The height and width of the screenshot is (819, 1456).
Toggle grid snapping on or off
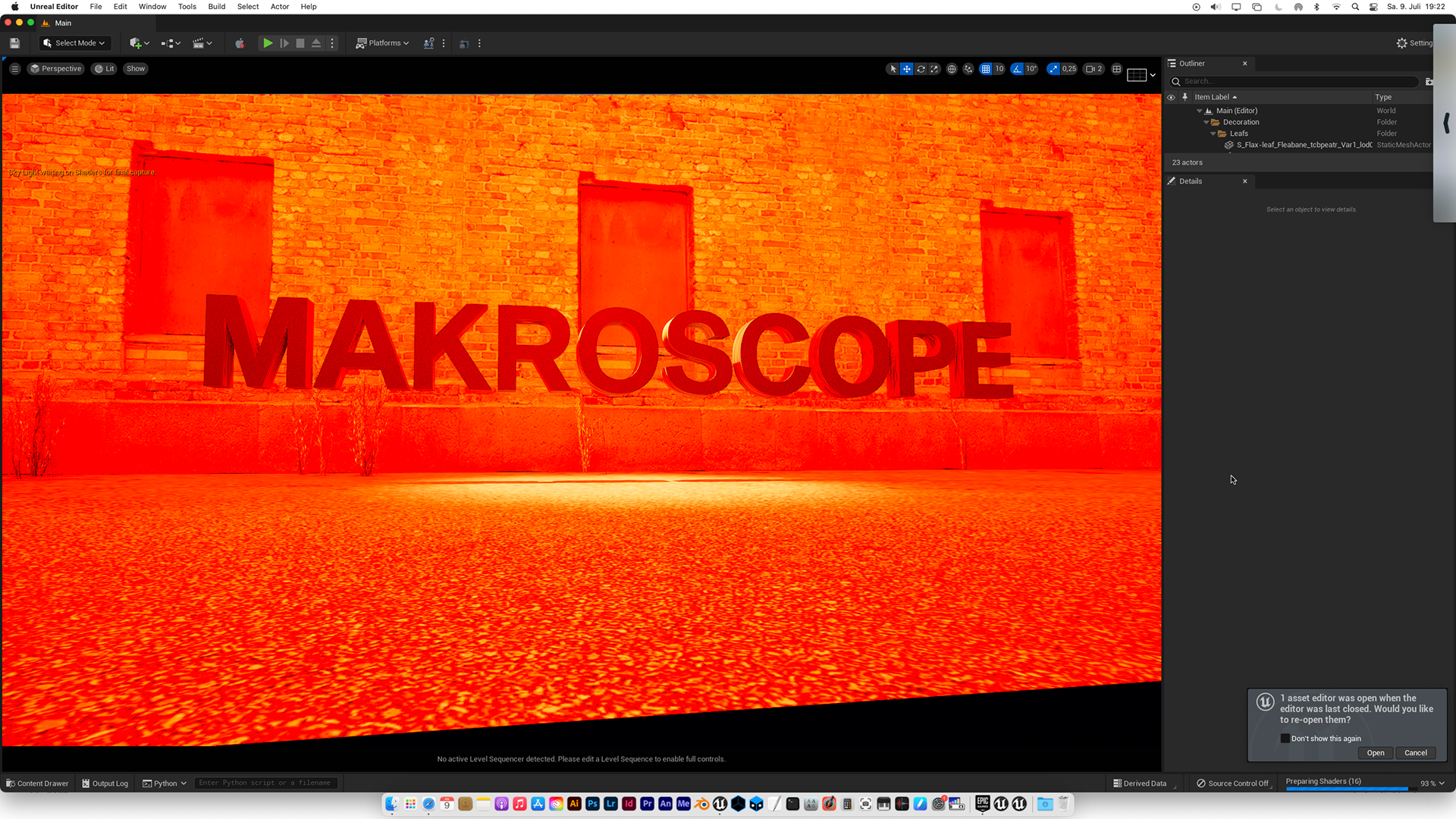click(985, 69)
